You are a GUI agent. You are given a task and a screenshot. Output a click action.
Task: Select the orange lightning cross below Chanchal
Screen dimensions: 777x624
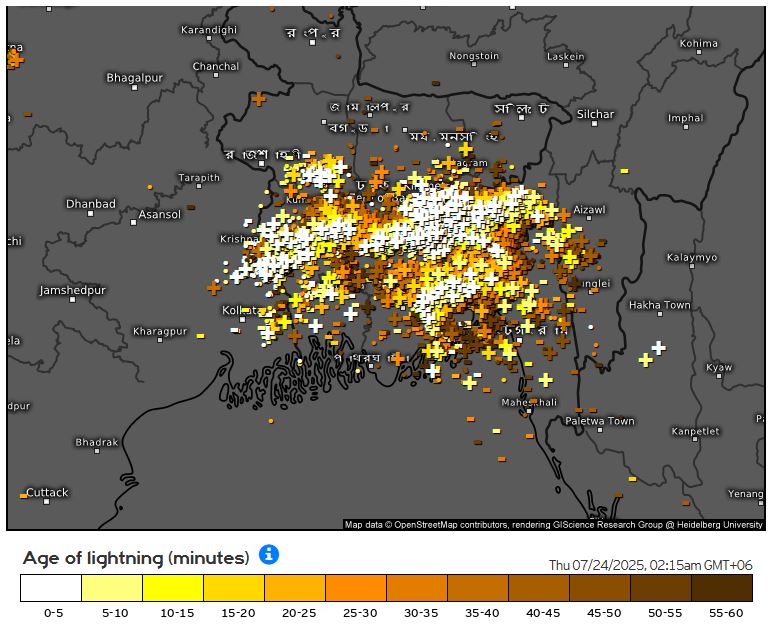click(x=259, y=99)
